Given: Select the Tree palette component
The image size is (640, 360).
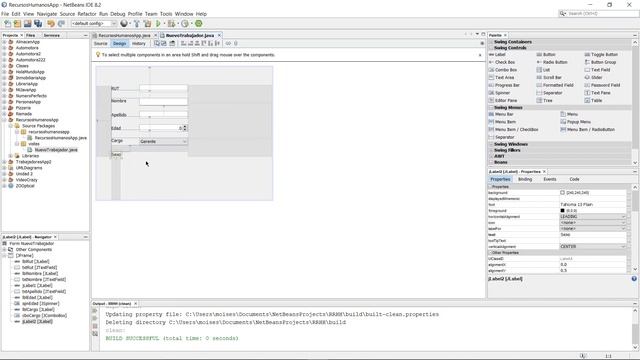Looking at the screenshot, I should pos(544,100).
